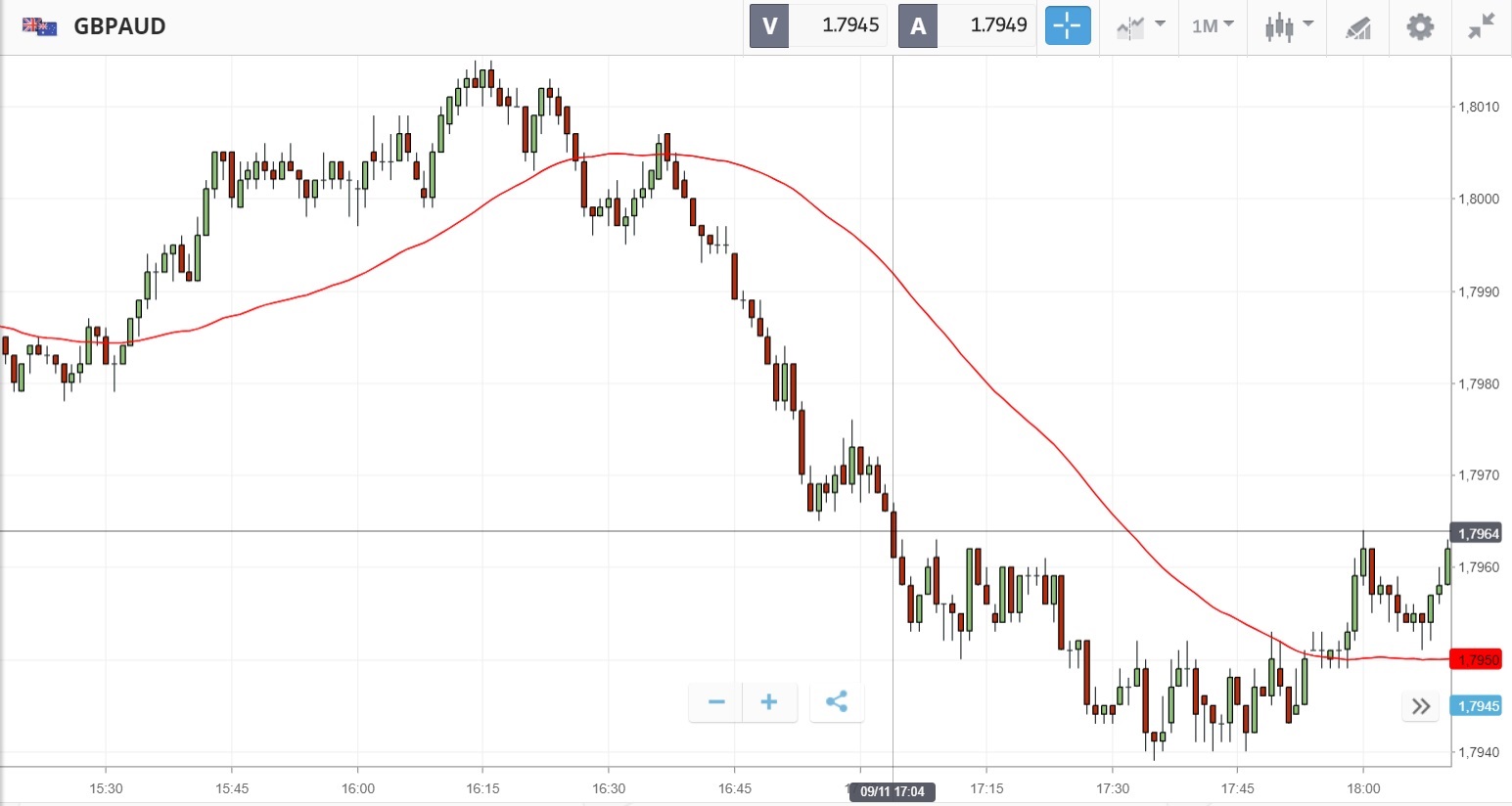
Task: Expand the candlestick chart type menu
Action: [x=1288, y=25]
